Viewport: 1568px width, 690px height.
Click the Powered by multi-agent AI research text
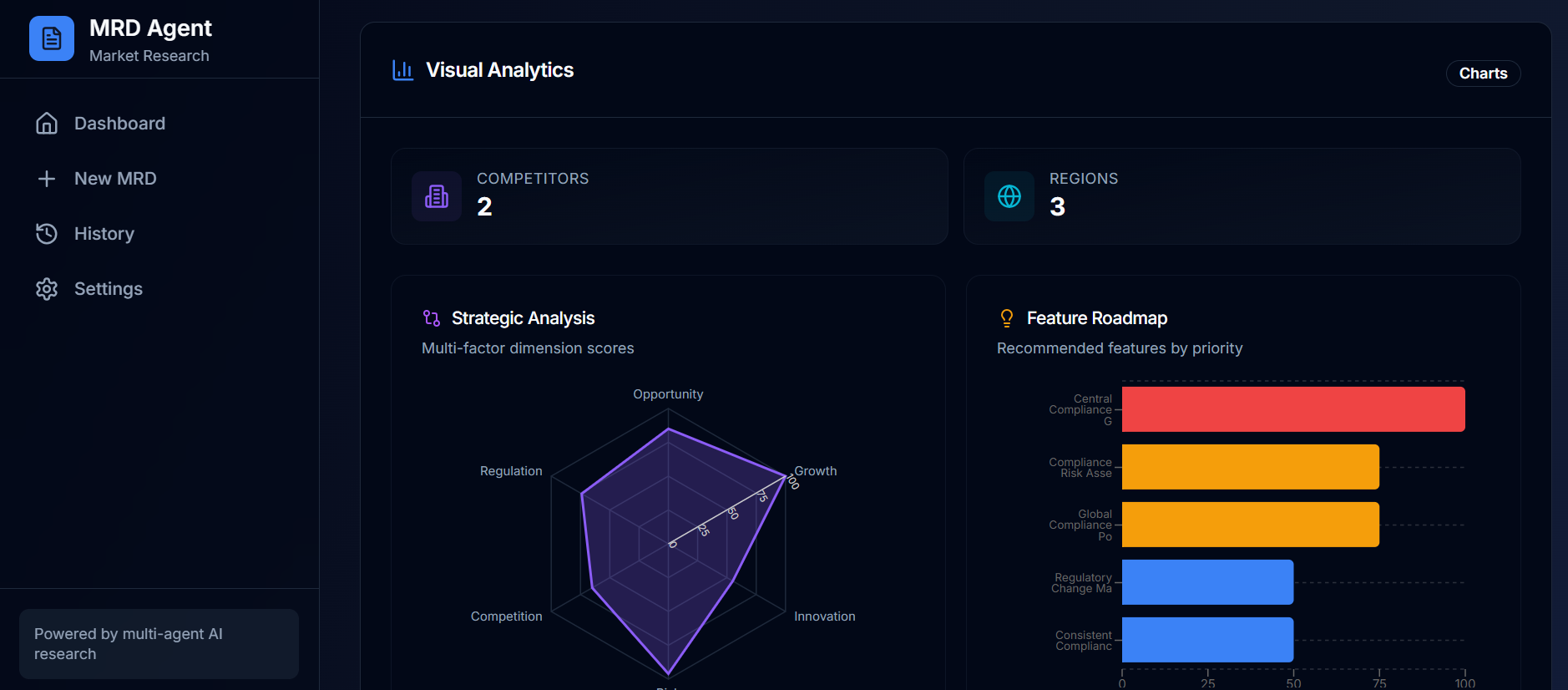point(128,643)
